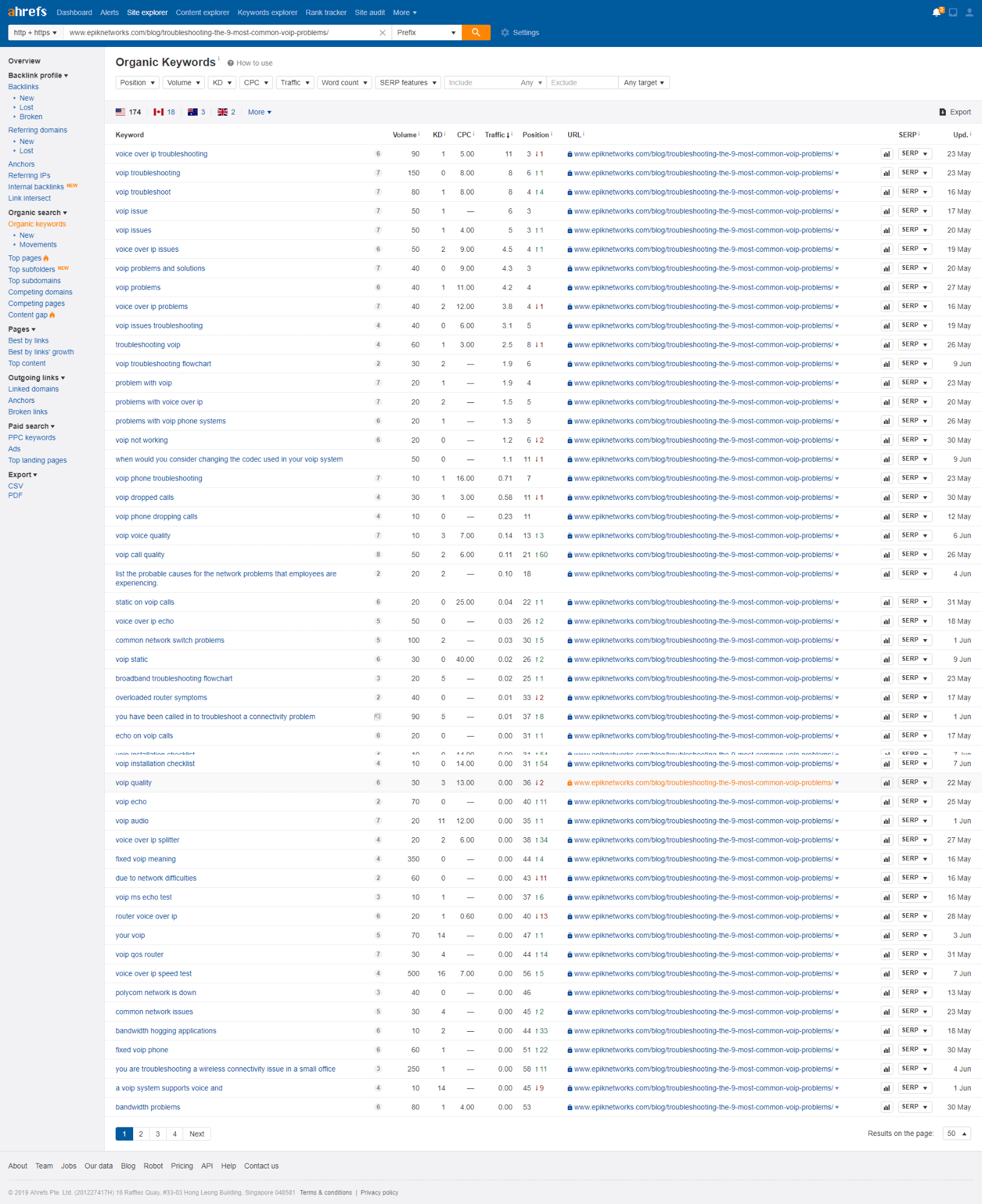Select the Canada flag country filter

tap(157, 111)
